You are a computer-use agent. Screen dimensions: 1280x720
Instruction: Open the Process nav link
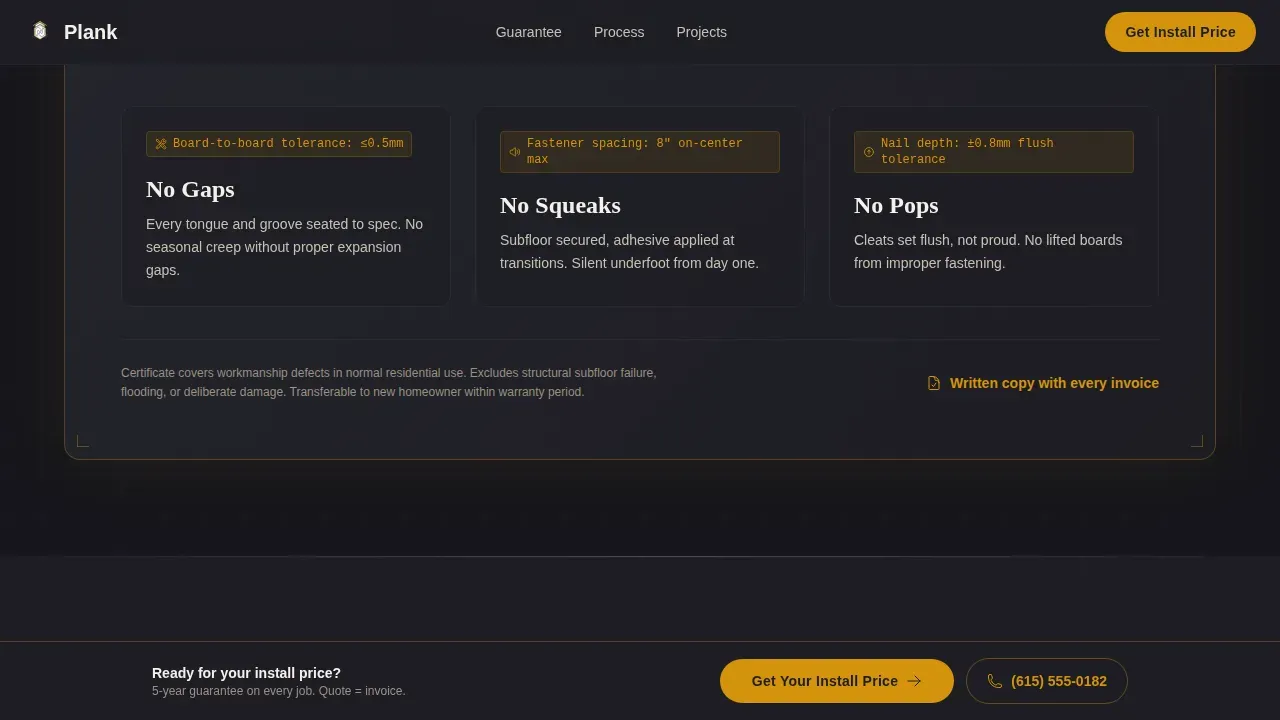coord(619,32)
